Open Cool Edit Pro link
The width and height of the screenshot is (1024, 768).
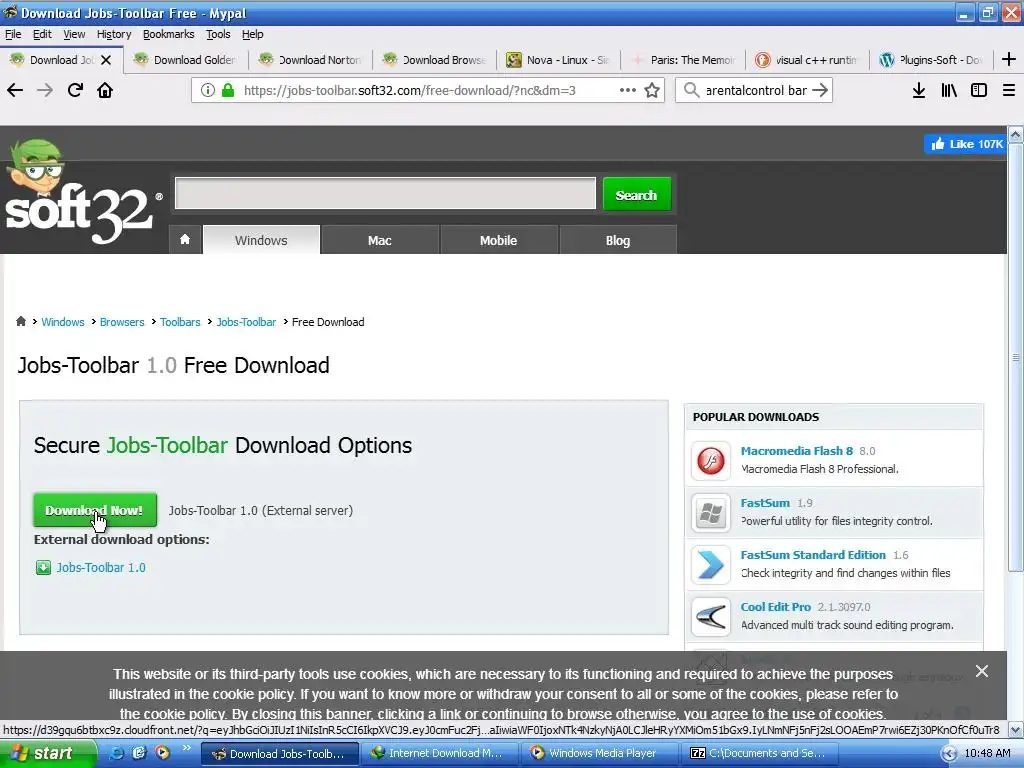pyautogui.click(x=775, y=607)
